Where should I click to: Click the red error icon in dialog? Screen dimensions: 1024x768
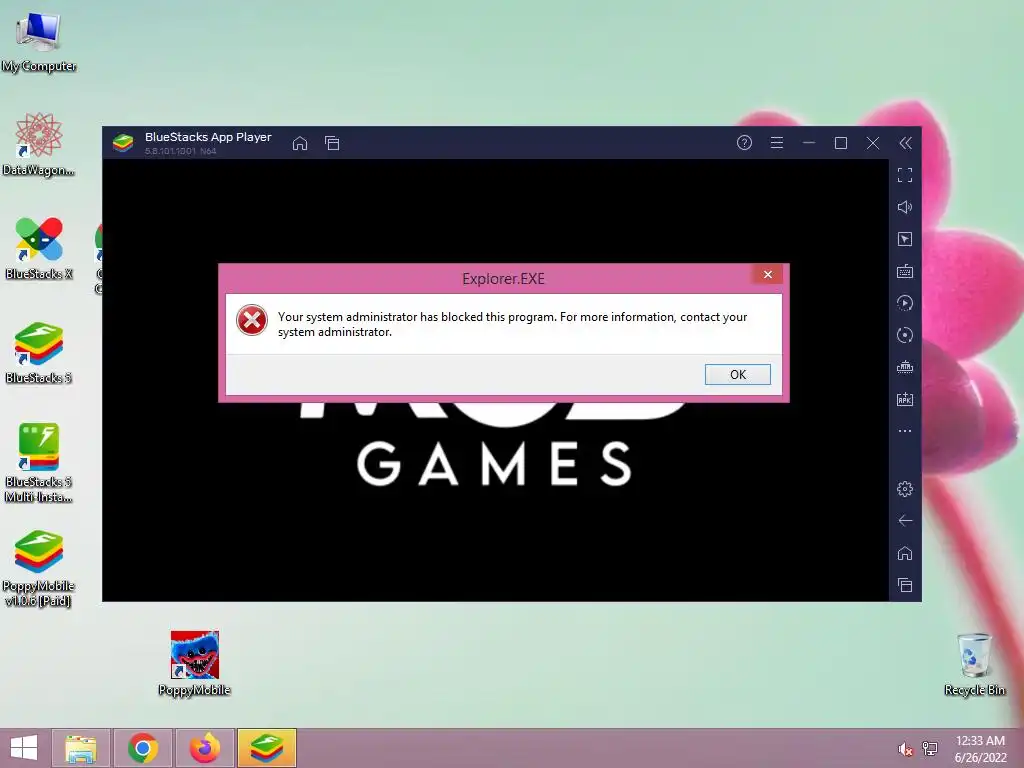(x=252, y=321)
